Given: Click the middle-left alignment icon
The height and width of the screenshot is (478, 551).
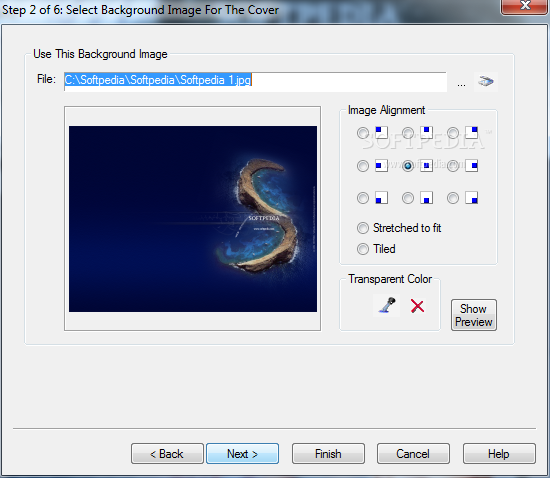Looking at the screenshot, I should pyautogui.click(x=382, y=166).
